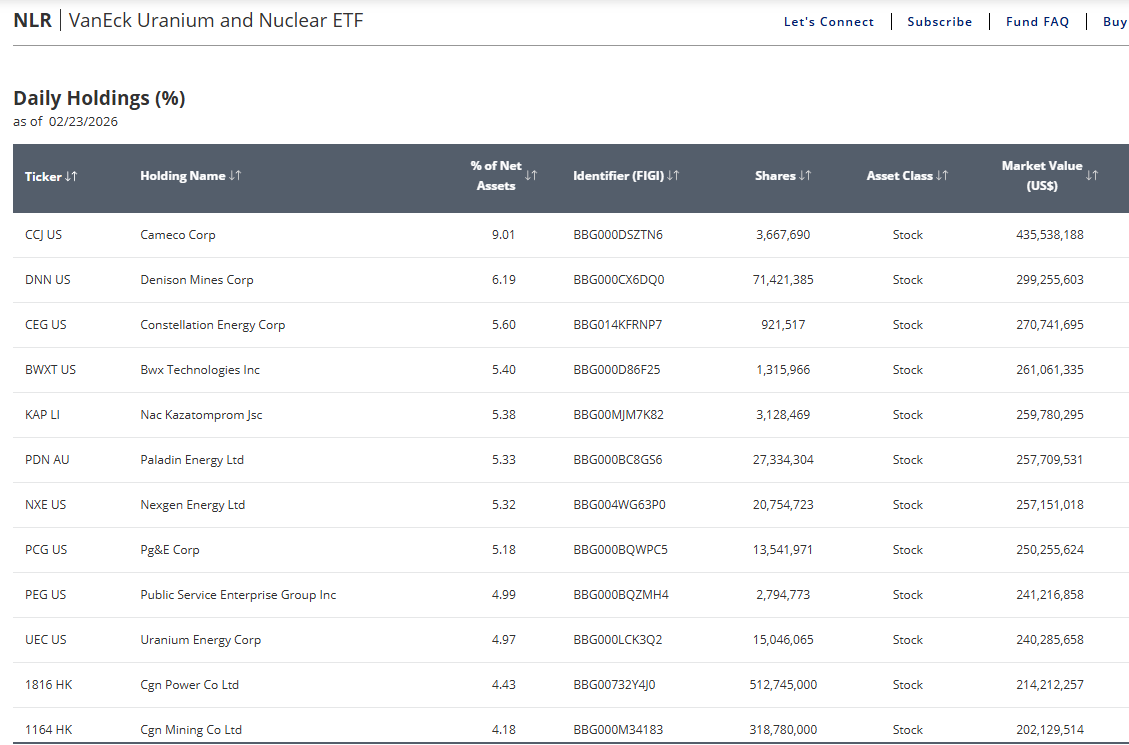Select the PCG US ticker cell
Screen dimensions: 1129x745
pyautogui.click(x=46, y=550)
